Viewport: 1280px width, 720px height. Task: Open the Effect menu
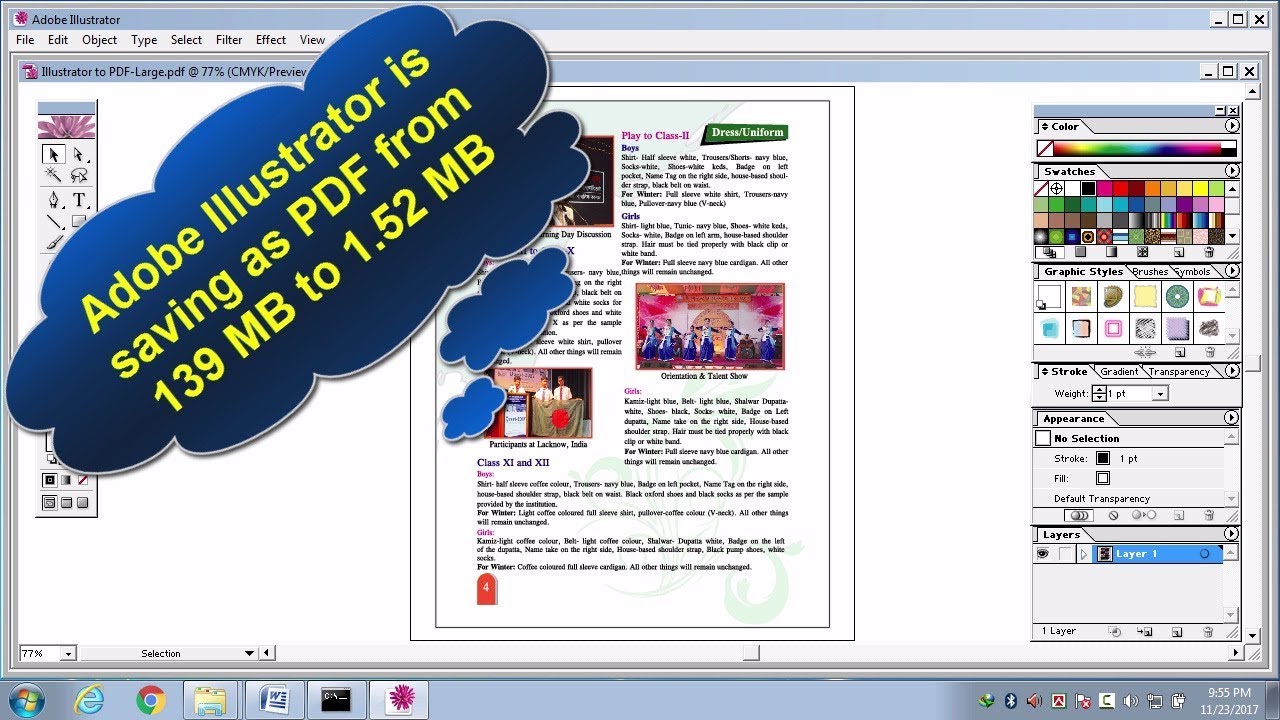[271, 40]
